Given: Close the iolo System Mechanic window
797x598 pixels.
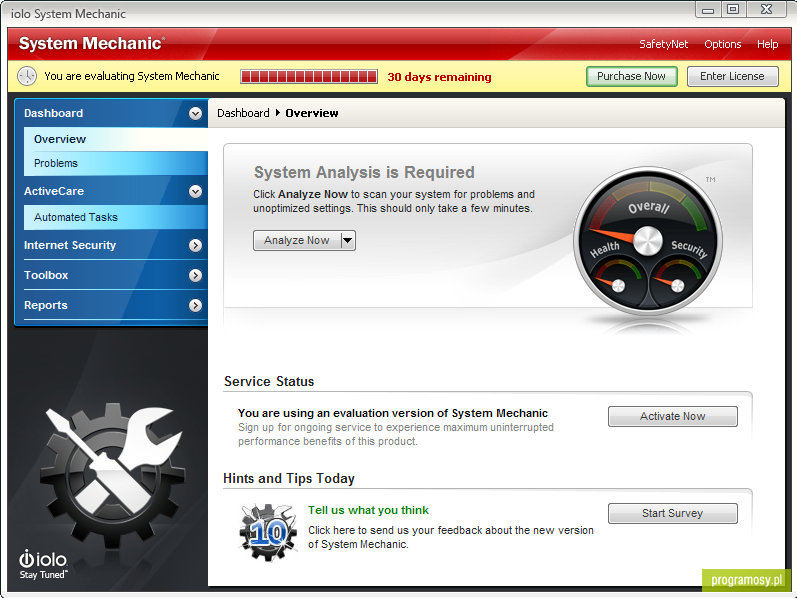Looking at the screenshot, I should tap(767, 9).
